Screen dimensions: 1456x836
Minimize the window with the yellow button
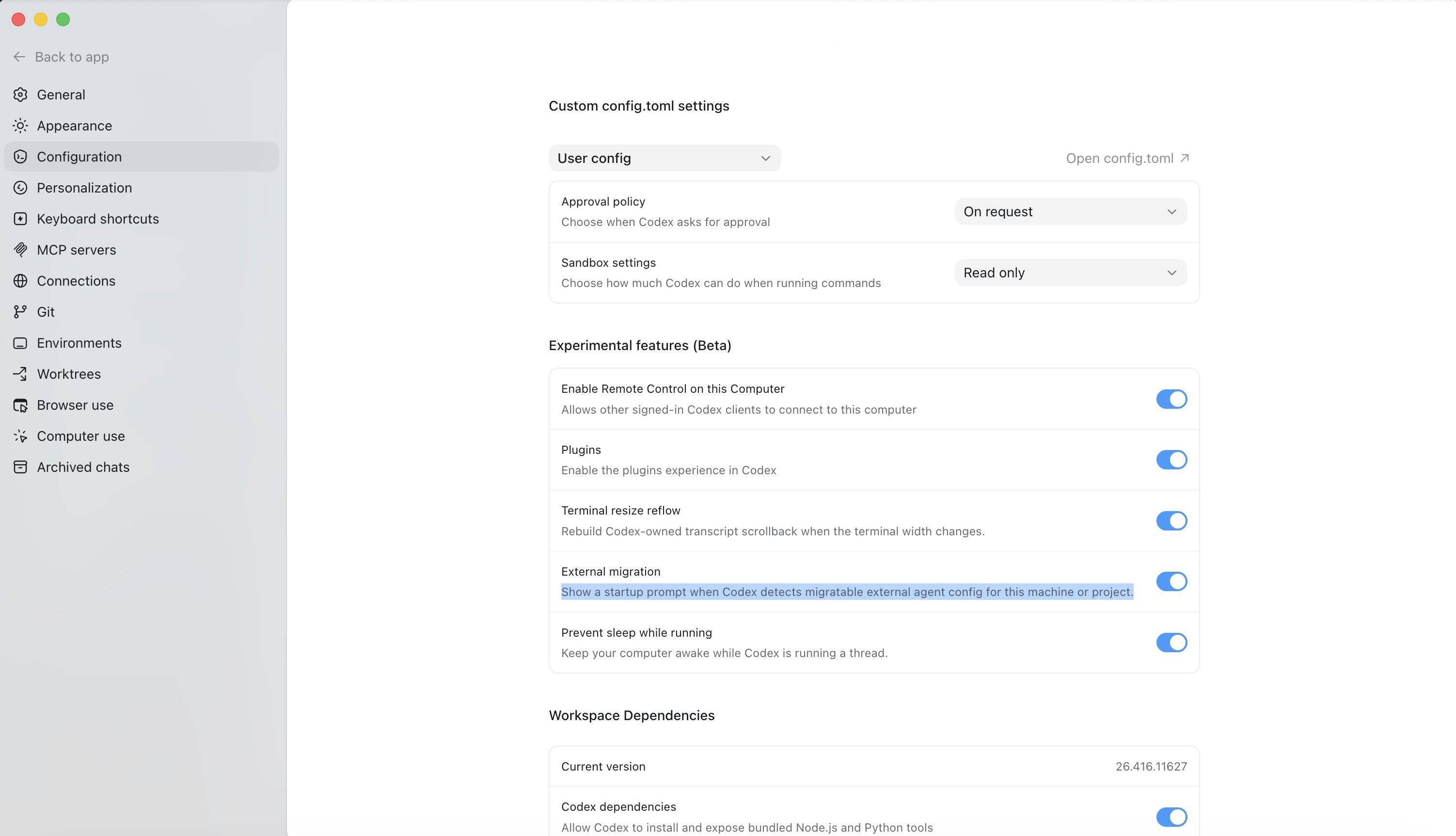point(41,19)
